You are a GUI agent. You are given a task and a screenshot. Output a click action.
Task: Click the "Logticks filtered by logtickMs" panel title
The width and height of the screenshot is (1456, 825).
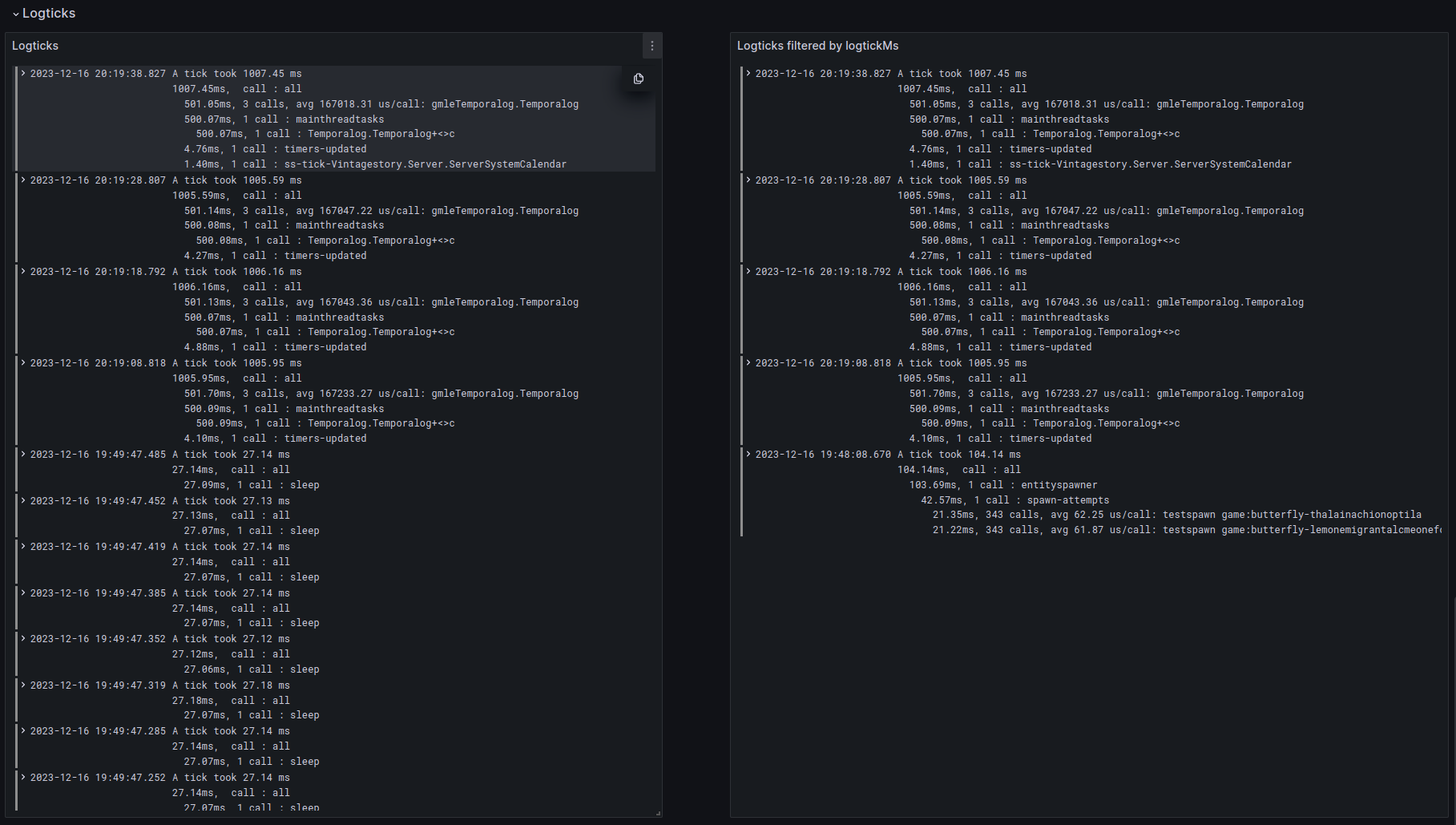817,46
